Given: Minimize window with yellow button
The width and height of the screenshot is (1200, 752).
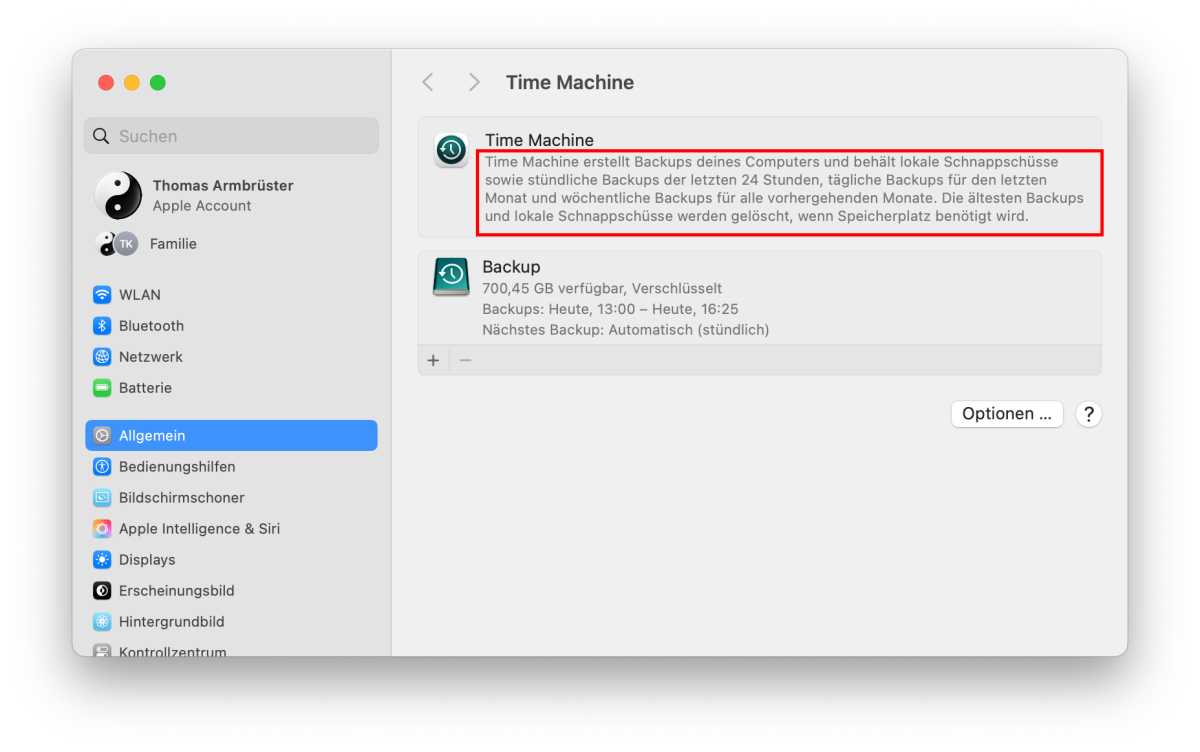Looking at the screenshot, I should pos(132,83).
